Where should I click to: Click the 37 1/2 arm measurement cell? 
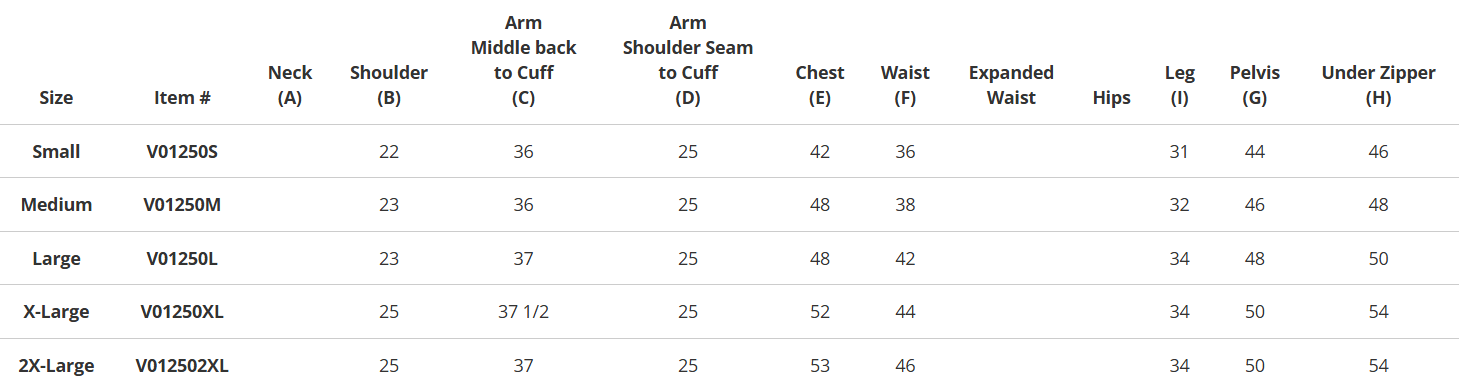524,312
